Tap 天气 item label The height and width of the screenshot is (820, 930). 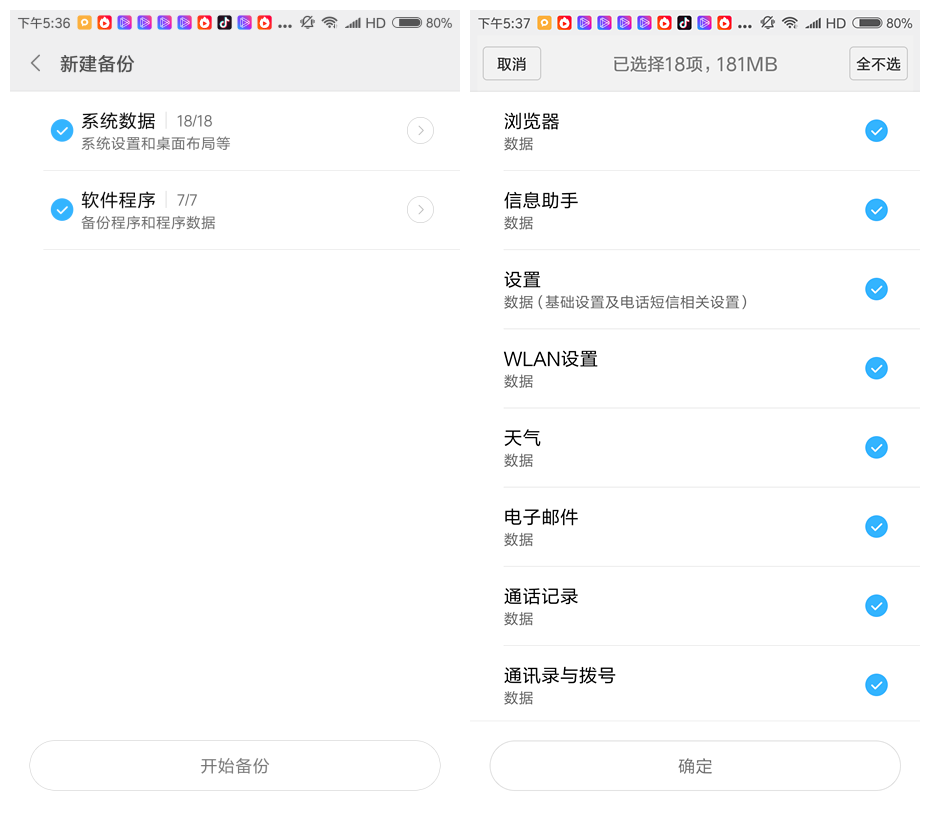point(522,438)
